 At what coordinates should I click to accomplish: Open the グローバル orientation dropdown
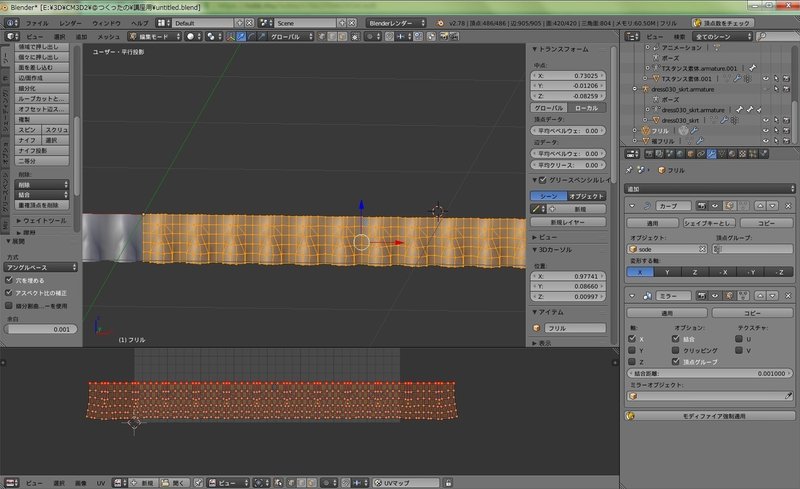tap(290, 36)
